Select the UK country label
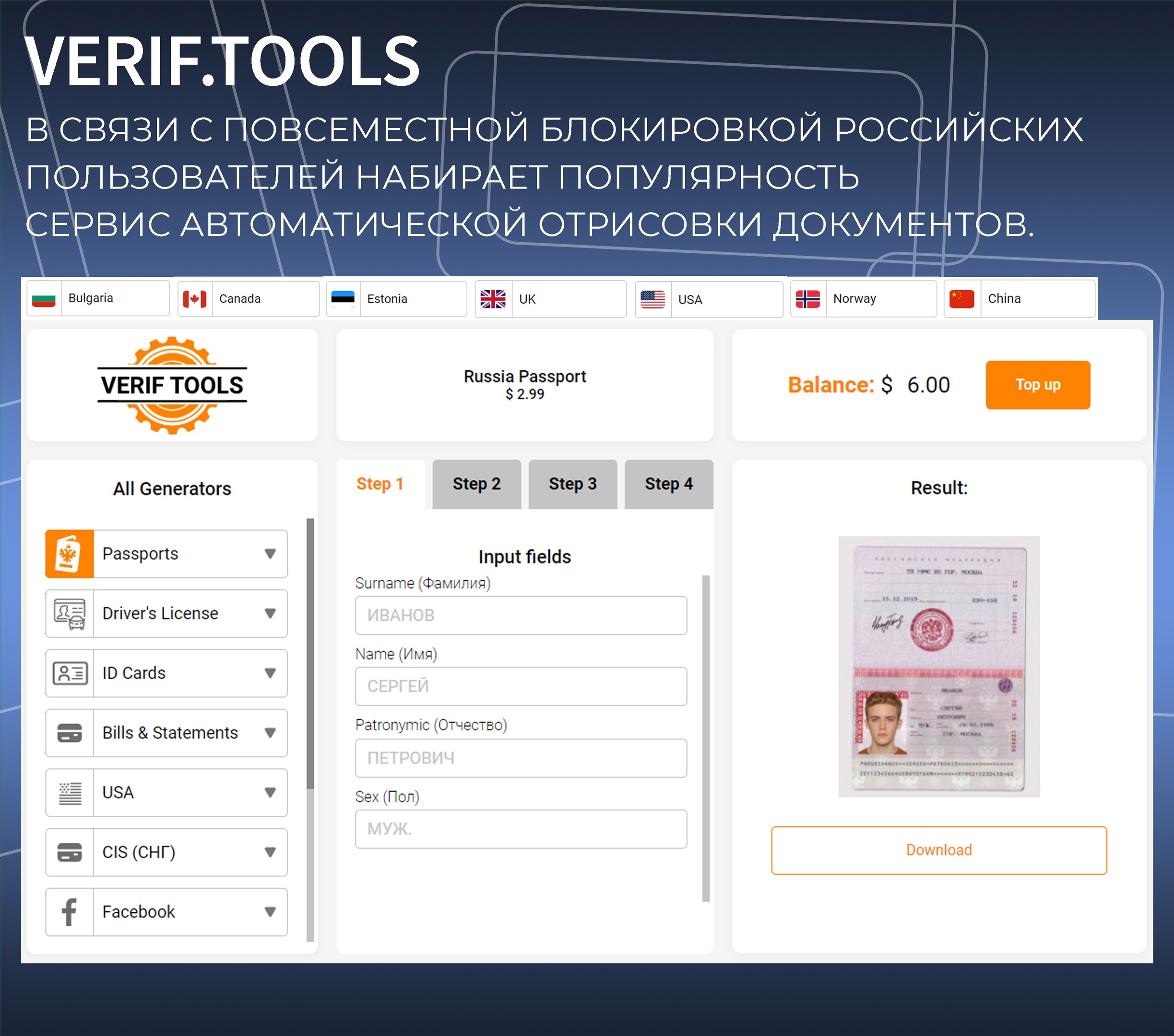The width and height of the screenshot is (1174, 1036). [x=527, y=299]
